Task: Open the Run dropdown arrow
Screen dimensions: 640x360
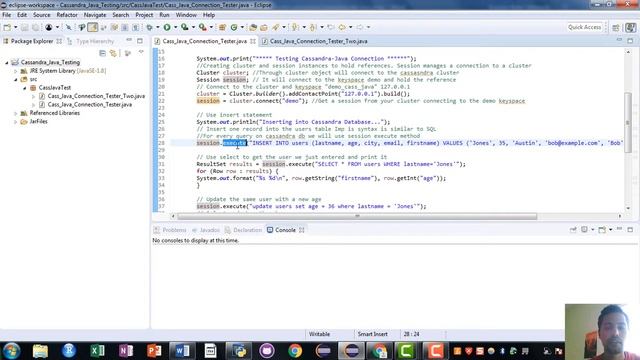Action: click(x=176, y=27)
